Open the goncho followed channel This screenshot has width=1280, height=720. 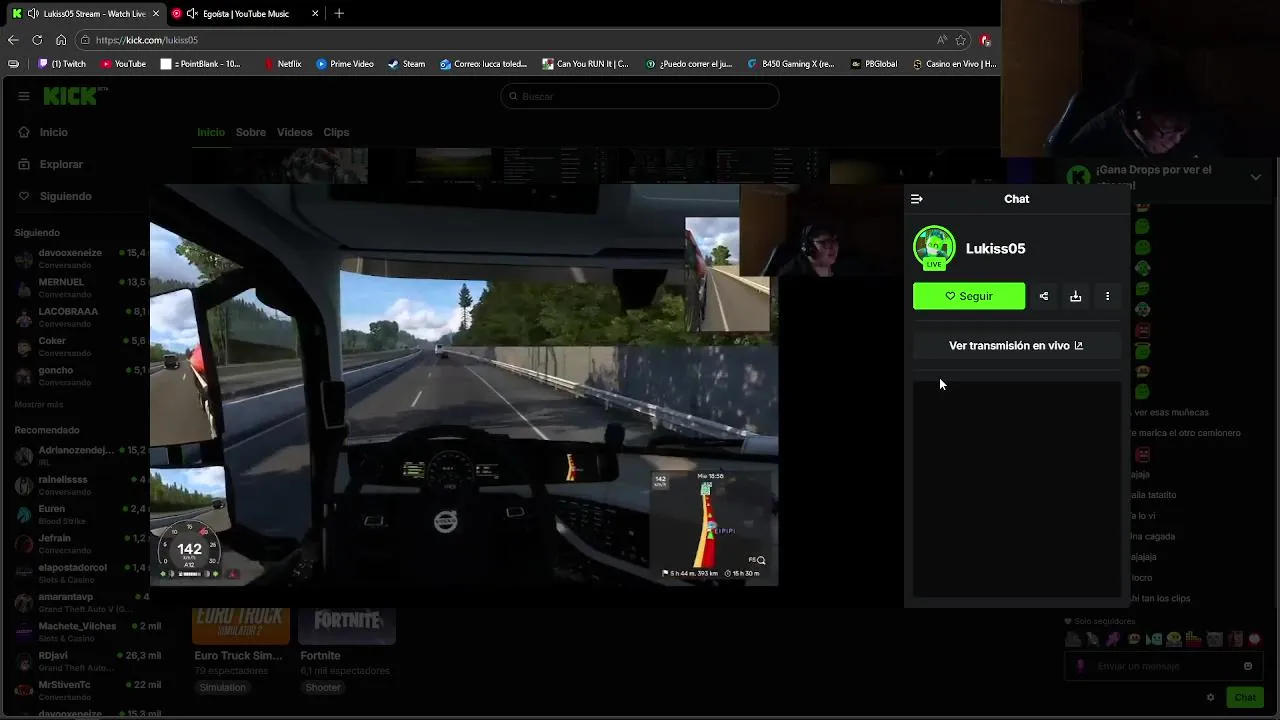point(80,375)
